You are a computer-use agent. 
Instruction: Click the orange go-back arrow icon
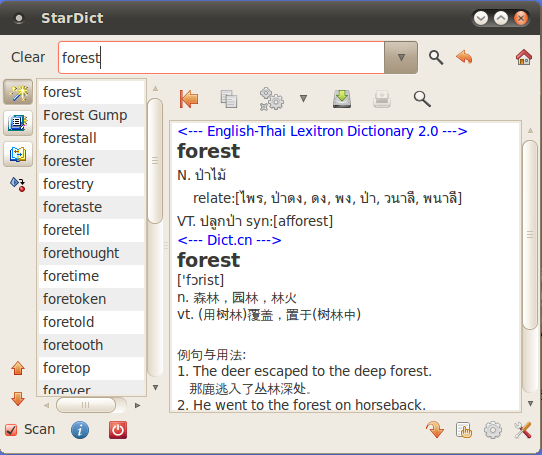coord(464,57)
